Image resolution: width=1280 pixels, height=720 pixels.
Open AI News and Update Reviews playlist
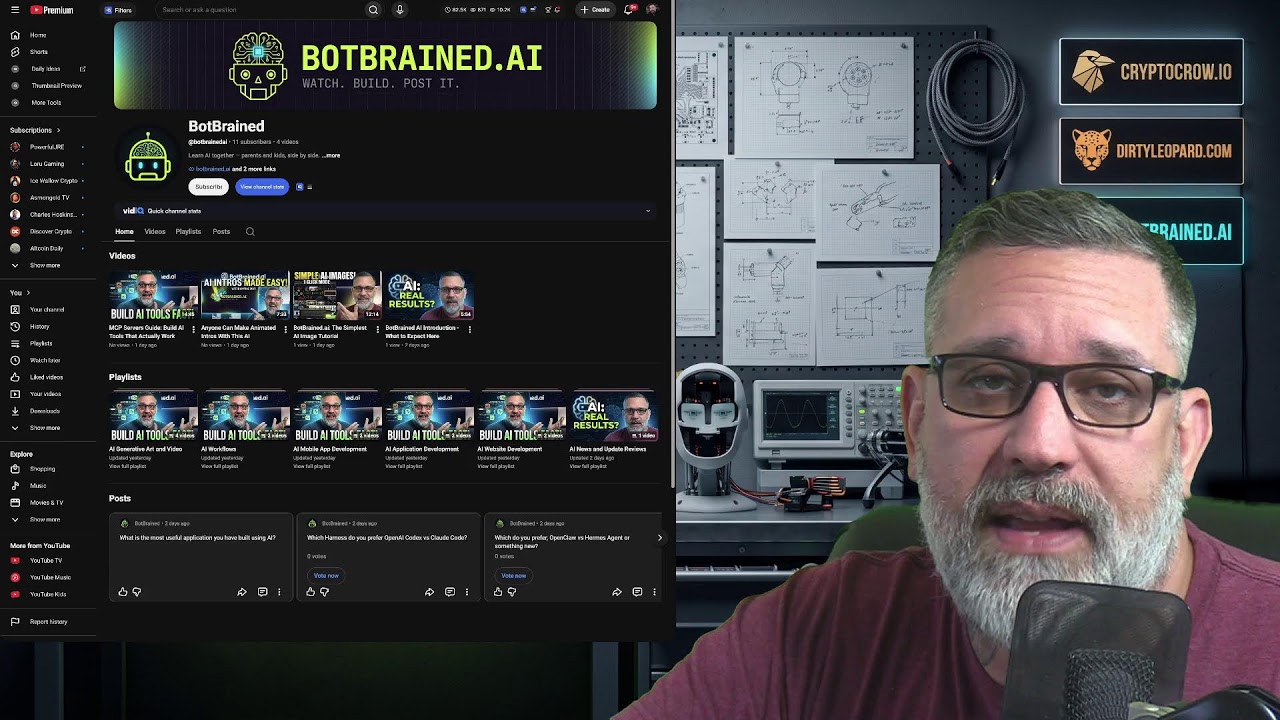pyautogui.click(x=614, y=416)
